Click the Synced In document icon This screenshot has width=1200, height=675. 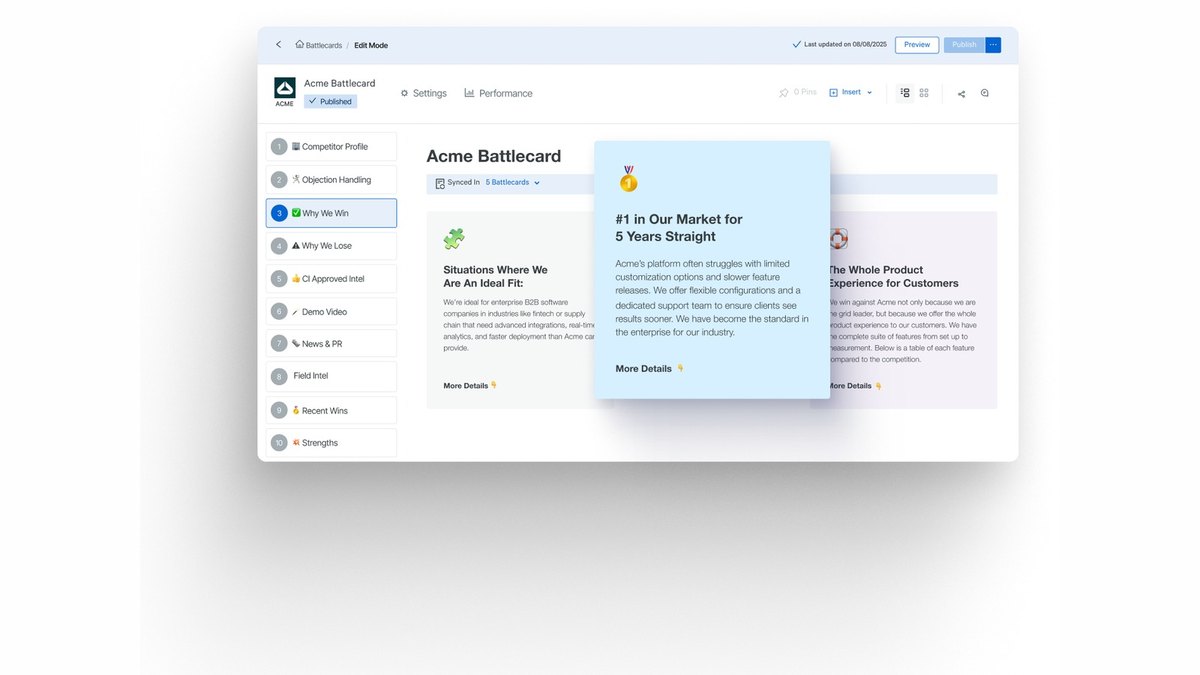click(x=440, y=183)
